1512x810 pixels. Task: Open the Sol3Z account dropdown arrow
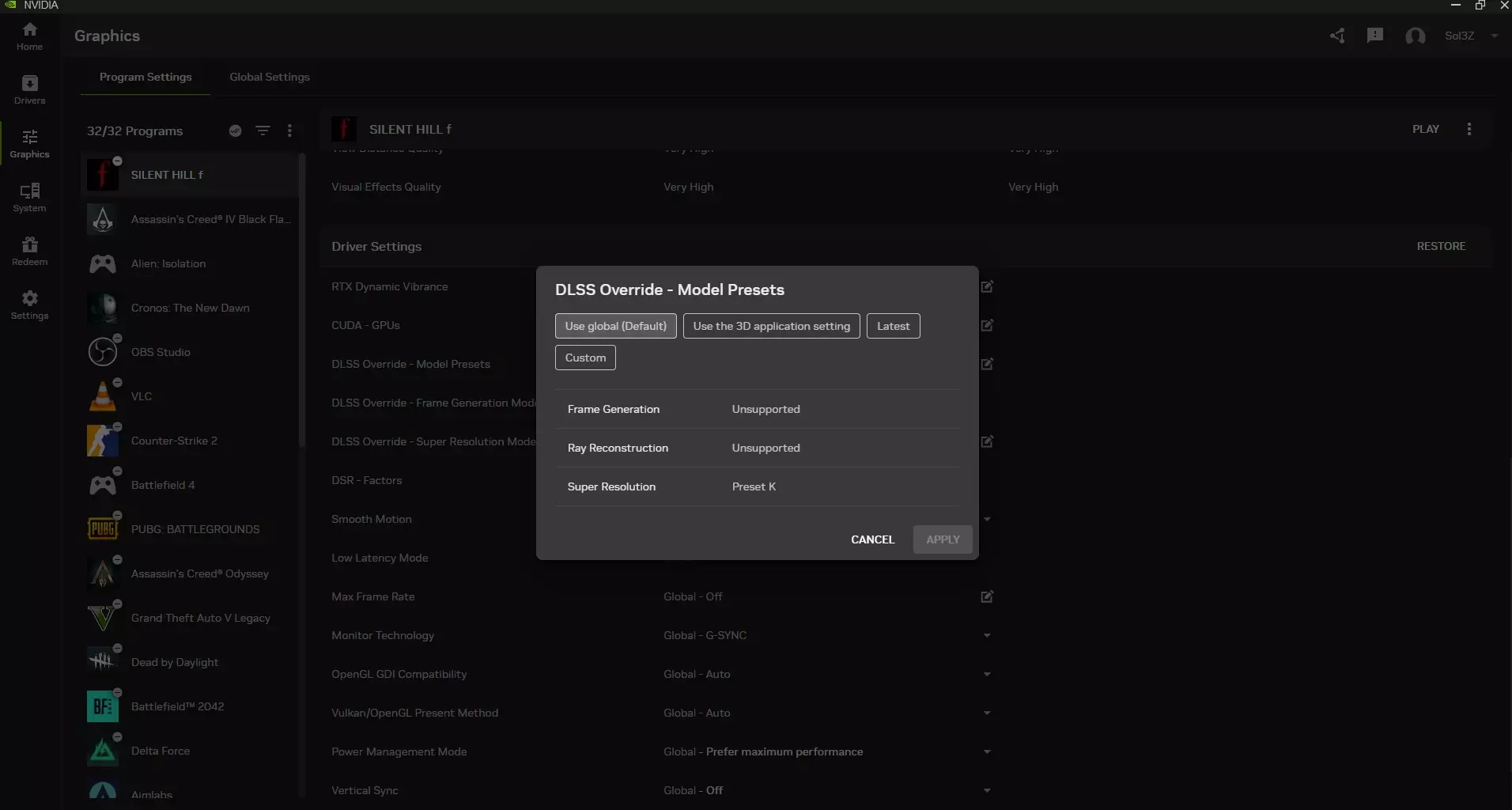pos(1494,36)
